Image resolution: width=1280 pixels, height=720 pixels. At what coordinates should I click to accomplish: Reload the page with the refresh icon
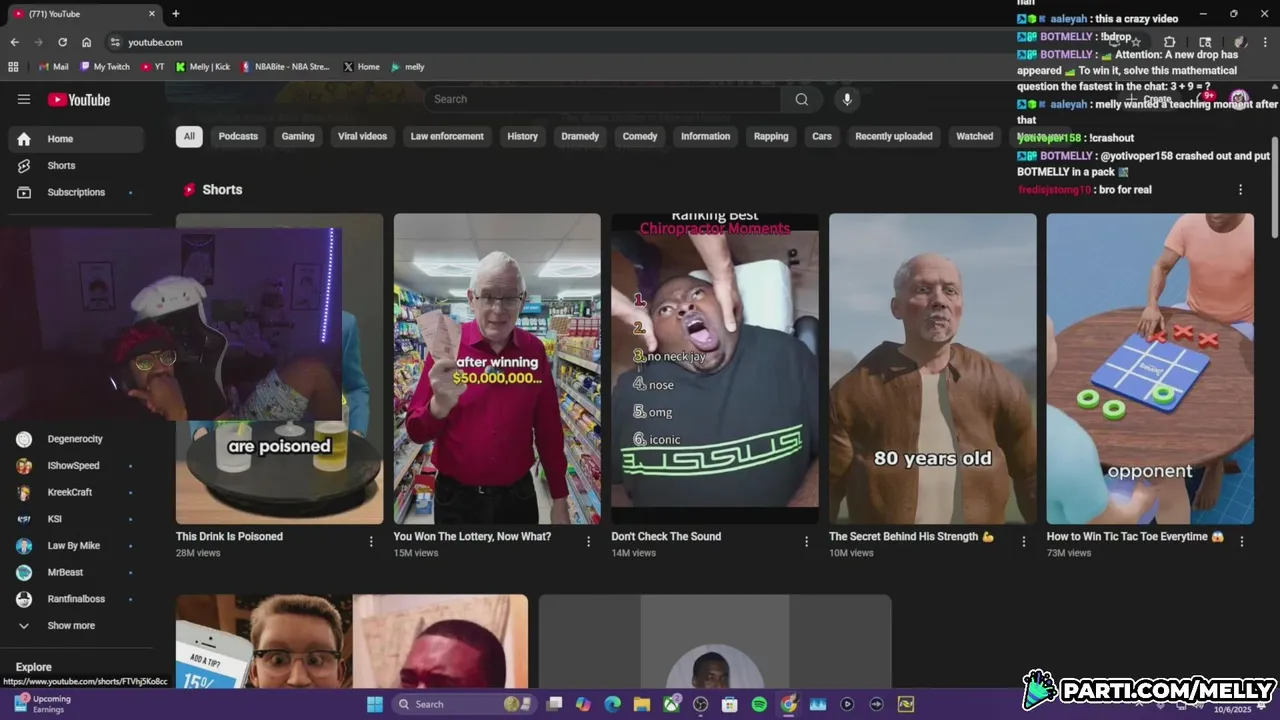click(62, 42)
